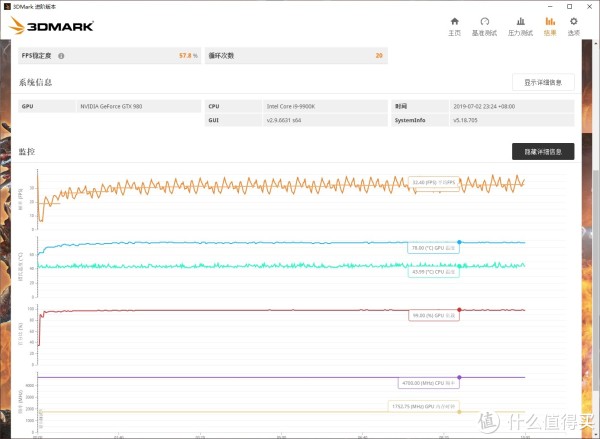The height and width of the screenshot is (439, 600).
Task: Click the blue GPU temperature marker dot
Action: click(x=459, y=242)
